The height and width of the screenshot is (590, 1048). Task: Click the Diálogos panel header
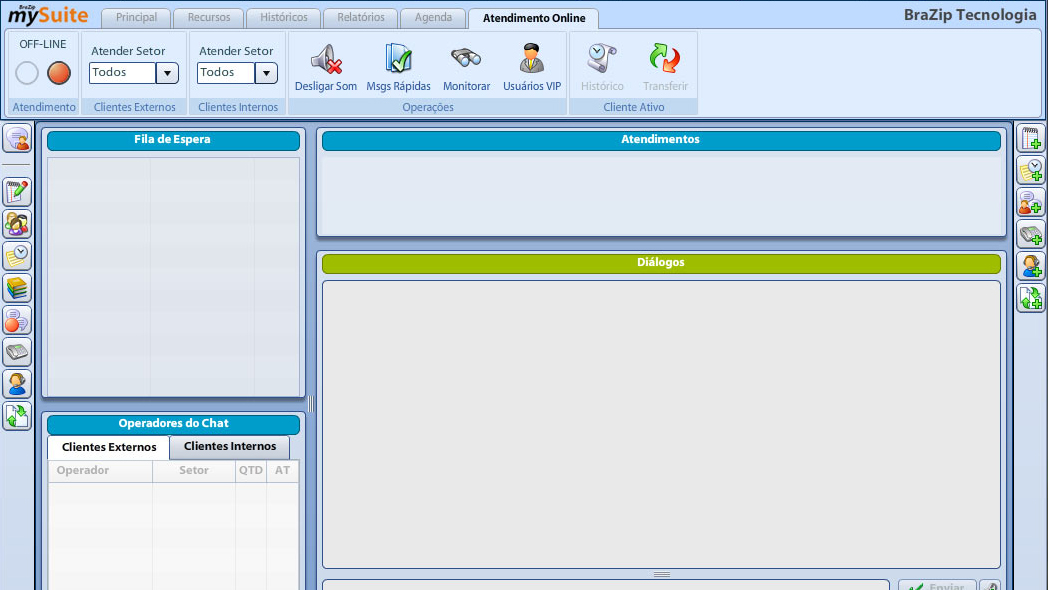coord(661,263)
